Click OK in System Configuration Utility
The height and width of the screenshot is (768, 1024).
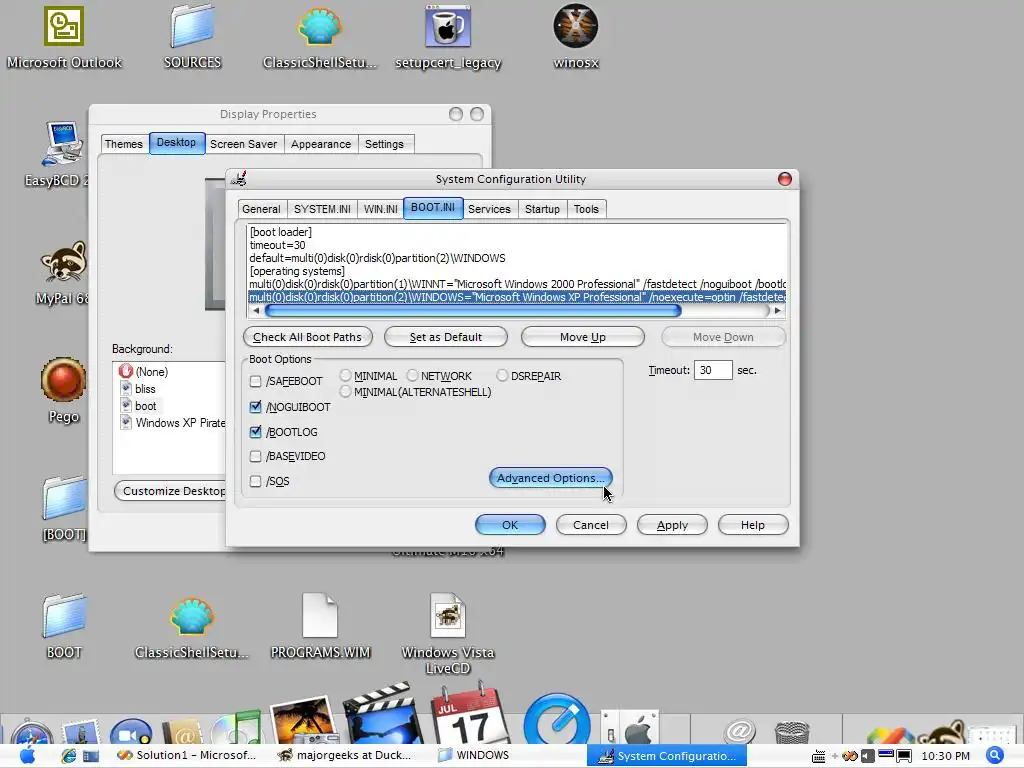tap(510, 525)
